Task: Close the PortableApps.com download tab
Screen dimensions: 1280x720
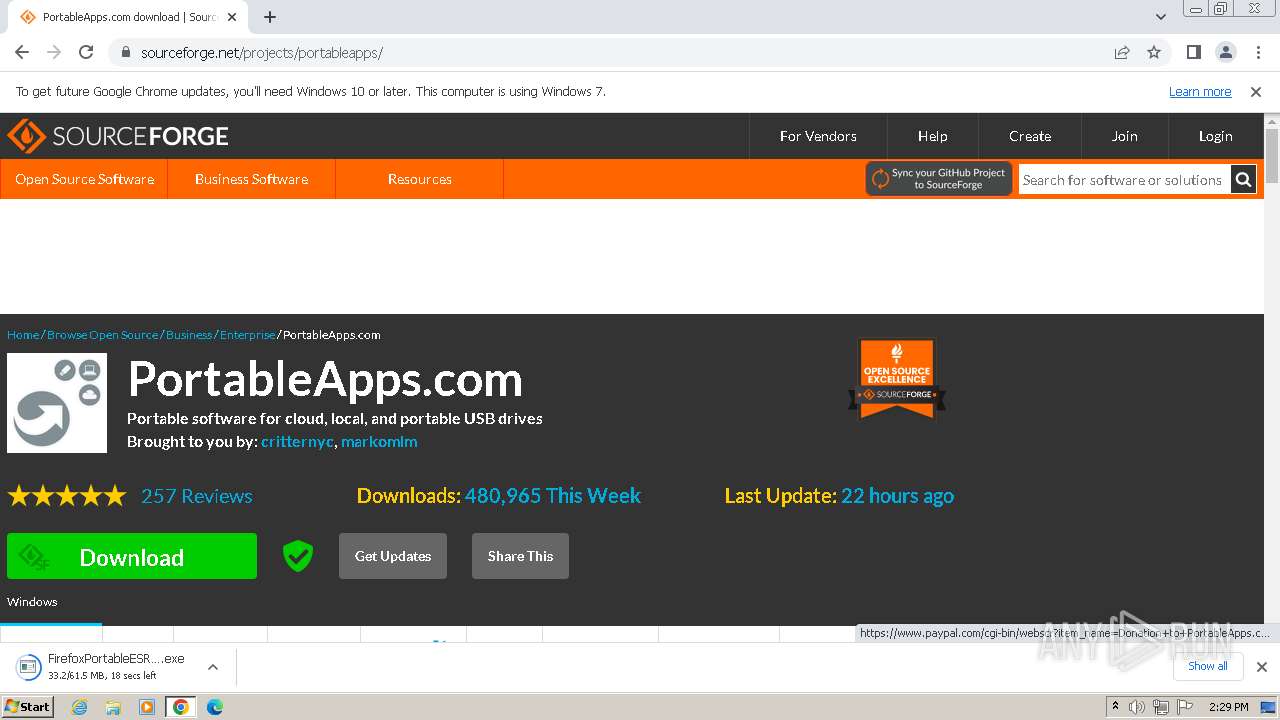Action: pyautogui.click(x=233, y=17)
